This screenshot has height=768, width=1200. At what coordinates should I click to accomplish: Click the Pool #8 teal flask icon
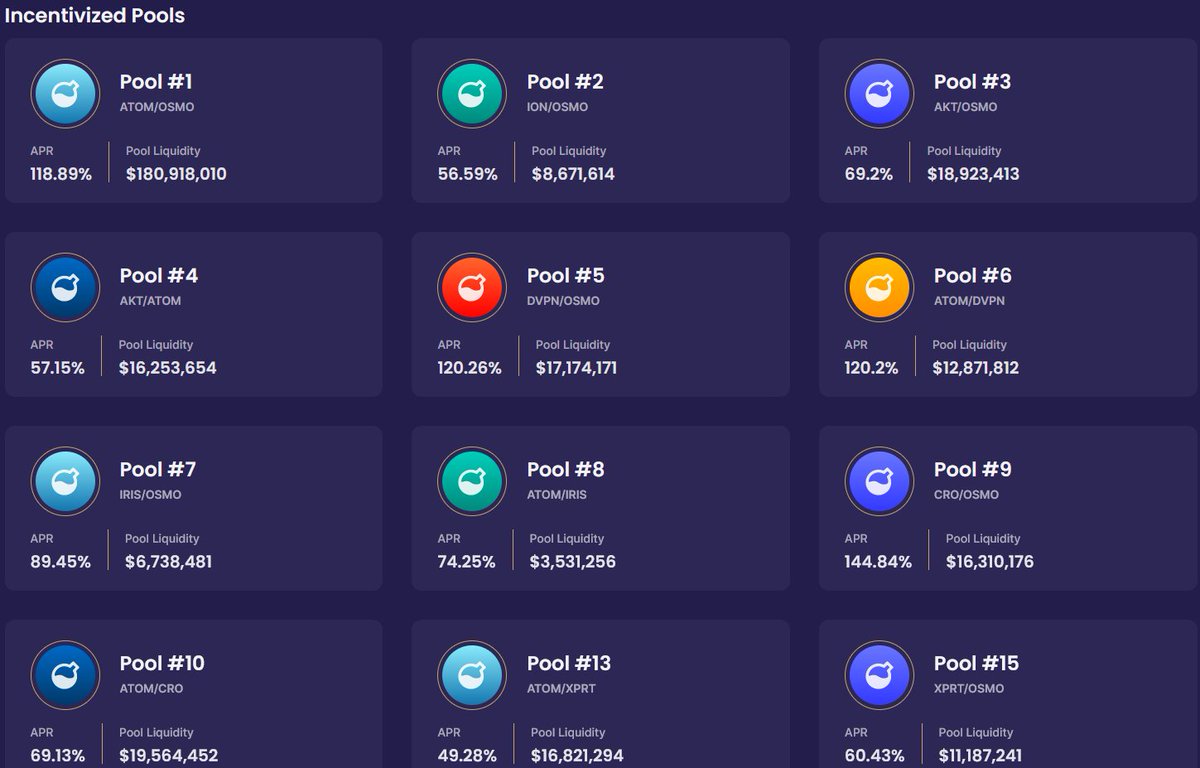tap(472, 482)
